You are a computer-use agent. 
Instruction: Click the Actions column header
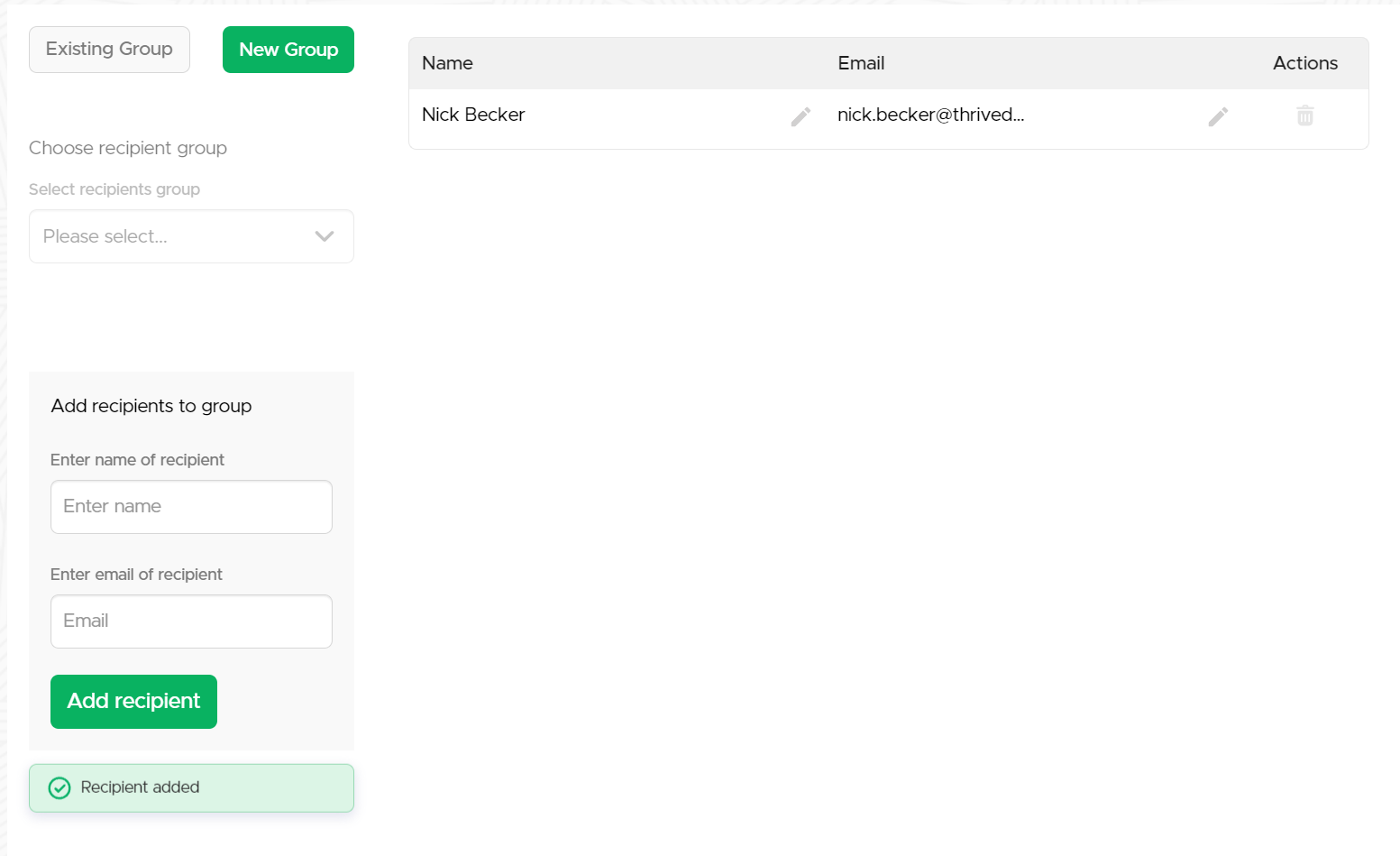point(1304,63)
